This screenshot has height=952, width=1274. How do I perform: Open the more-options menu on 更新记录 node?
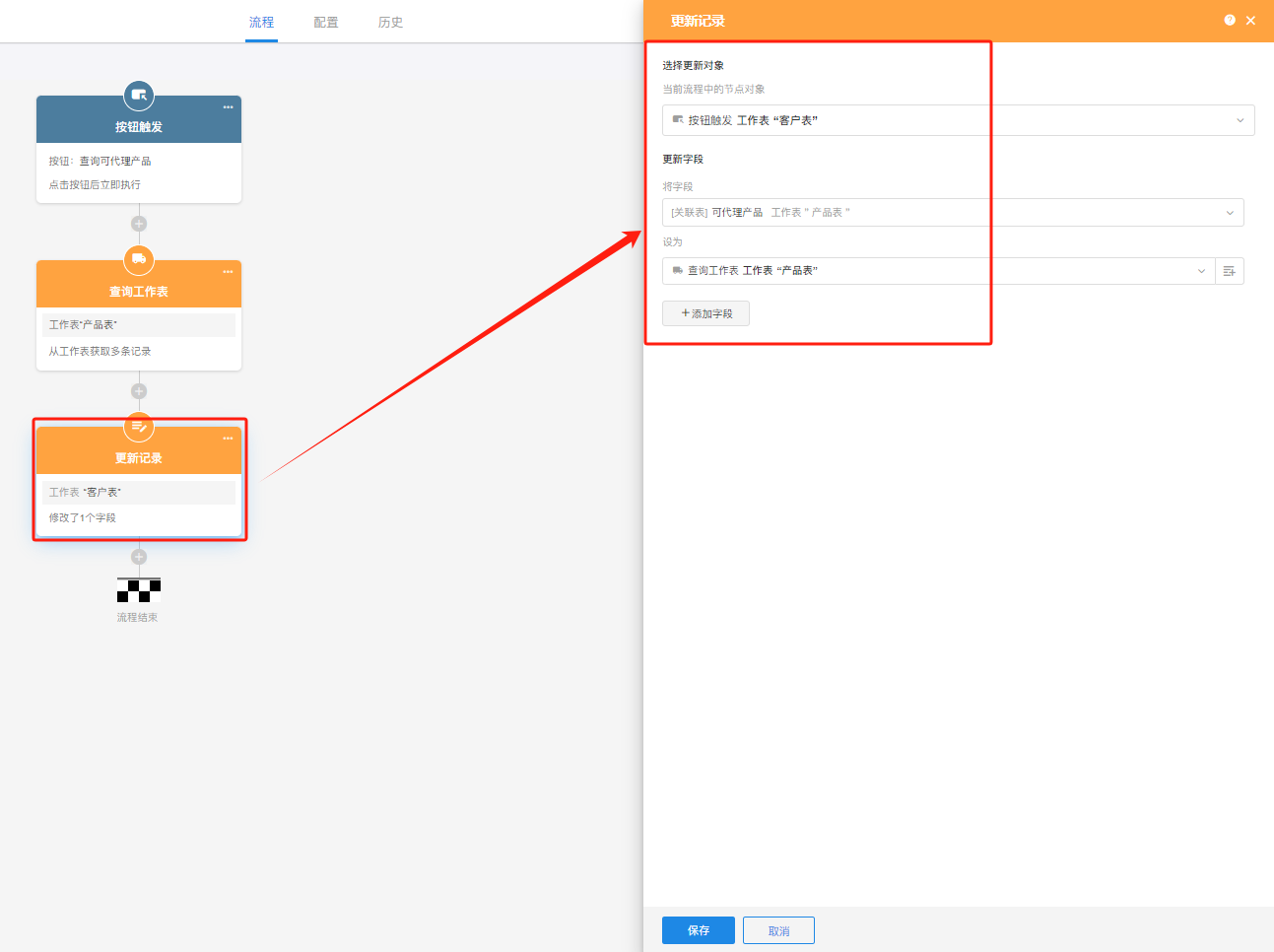pos(228,439)
